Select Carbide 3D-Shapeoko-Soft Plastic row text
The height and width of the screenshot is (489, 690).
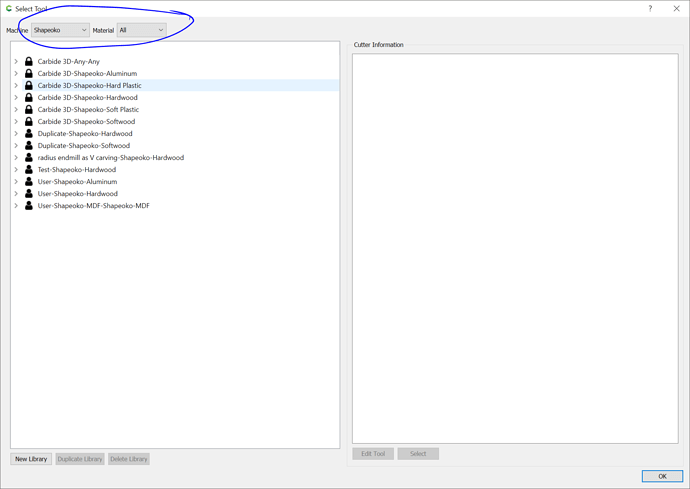point(88,109)
